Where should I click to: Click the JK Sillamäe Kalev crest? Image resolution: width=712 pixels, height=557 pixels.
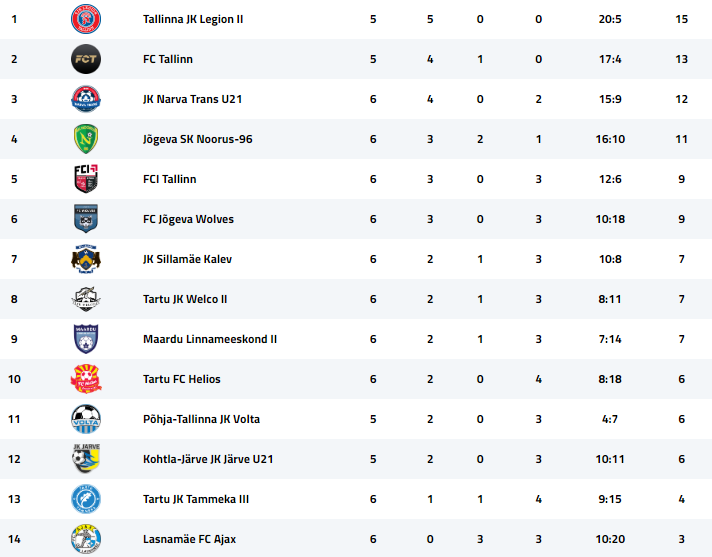click(86, 259)
